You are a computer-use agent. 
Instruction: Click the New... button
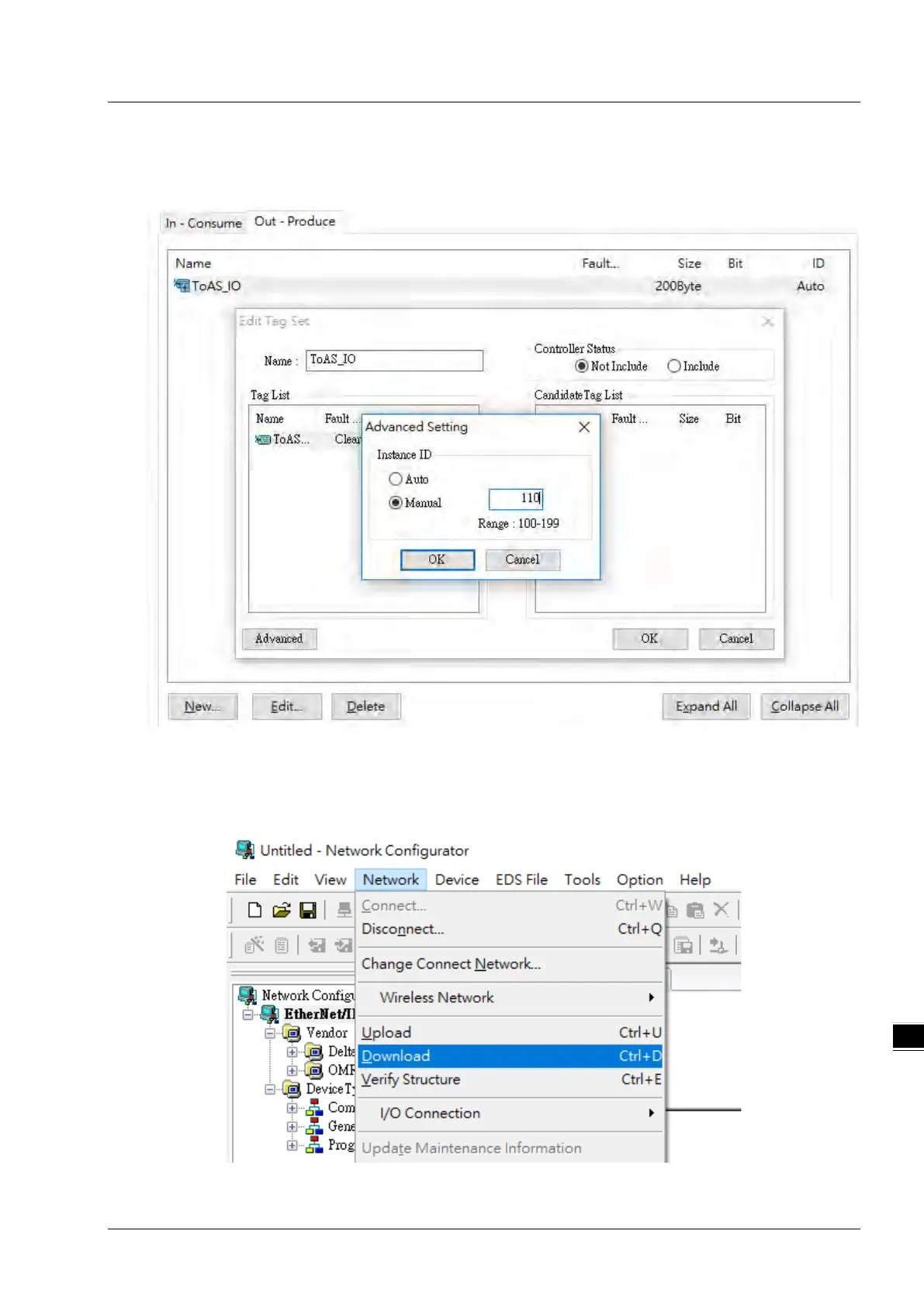[x=202, y=706]
